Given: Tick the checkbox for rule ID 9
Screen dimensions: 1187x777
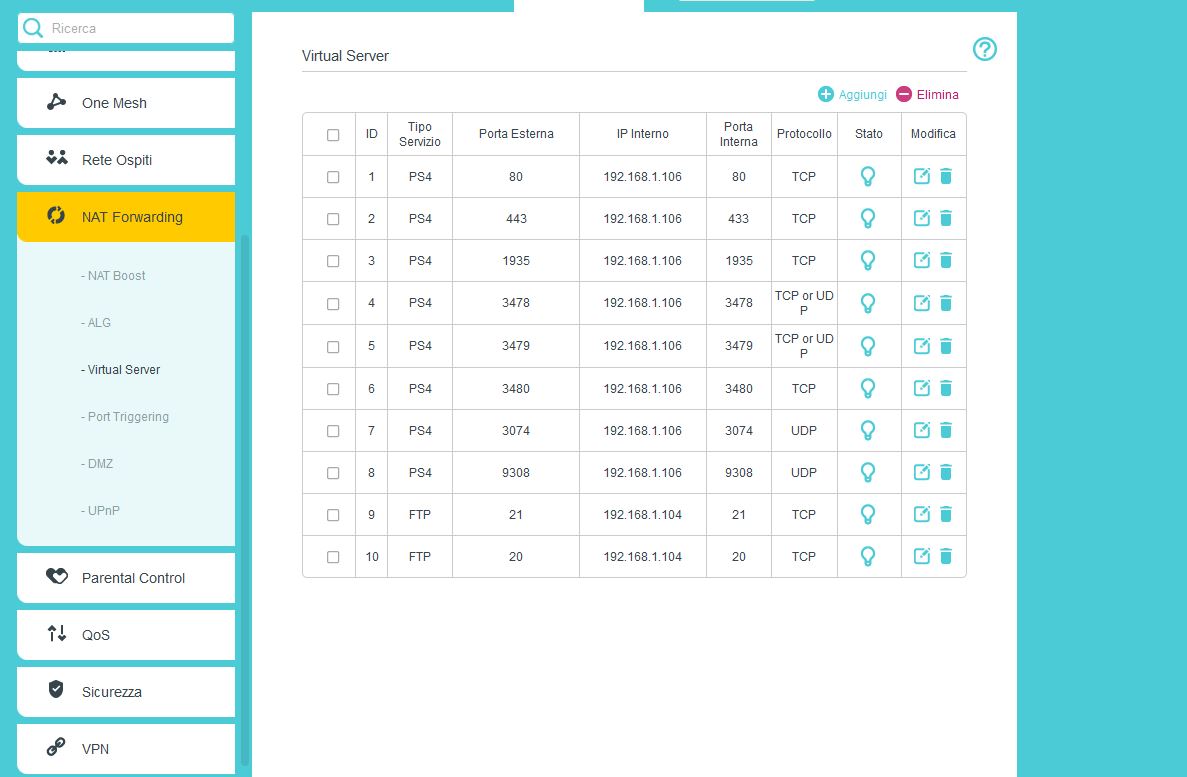Looking at the screenshot, I should (x=333, y=514).
